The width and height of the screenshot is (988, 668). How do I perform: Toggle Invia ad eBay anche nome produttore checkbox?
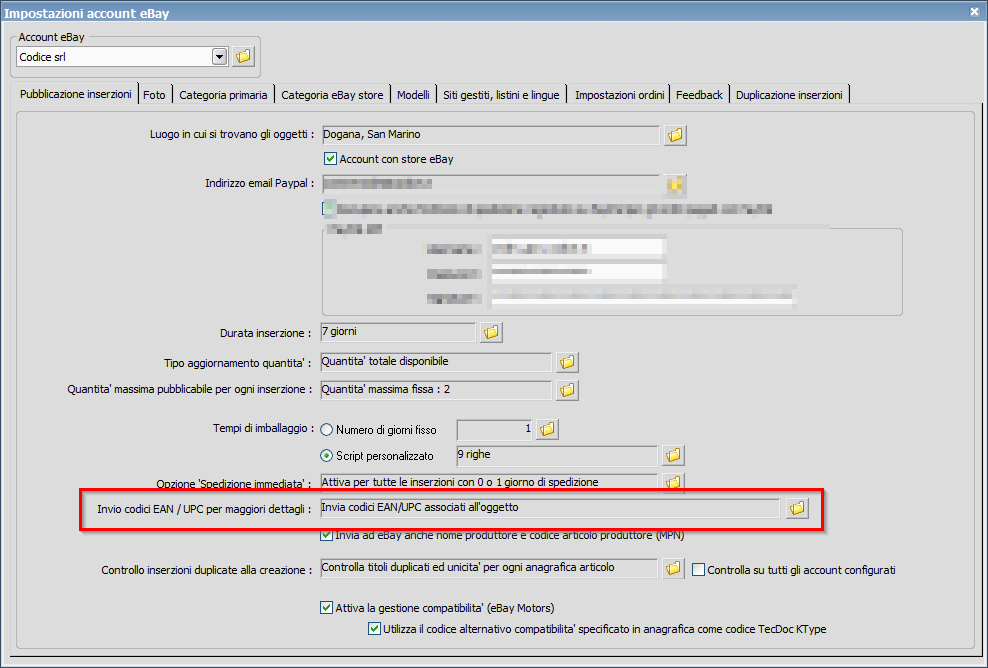click(x=326, y=535)
